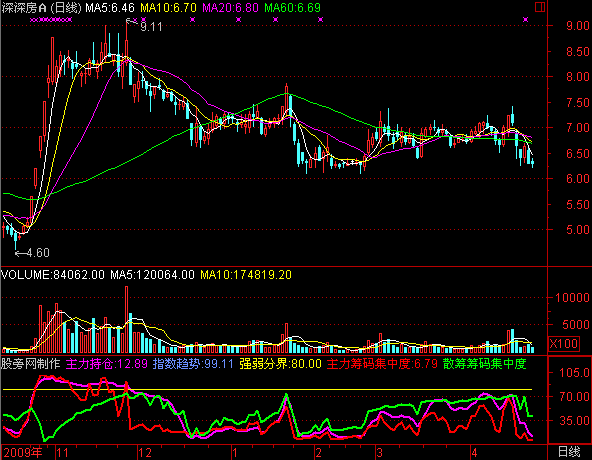Click the rightmost magenta info marker near April

pos(526,20)
